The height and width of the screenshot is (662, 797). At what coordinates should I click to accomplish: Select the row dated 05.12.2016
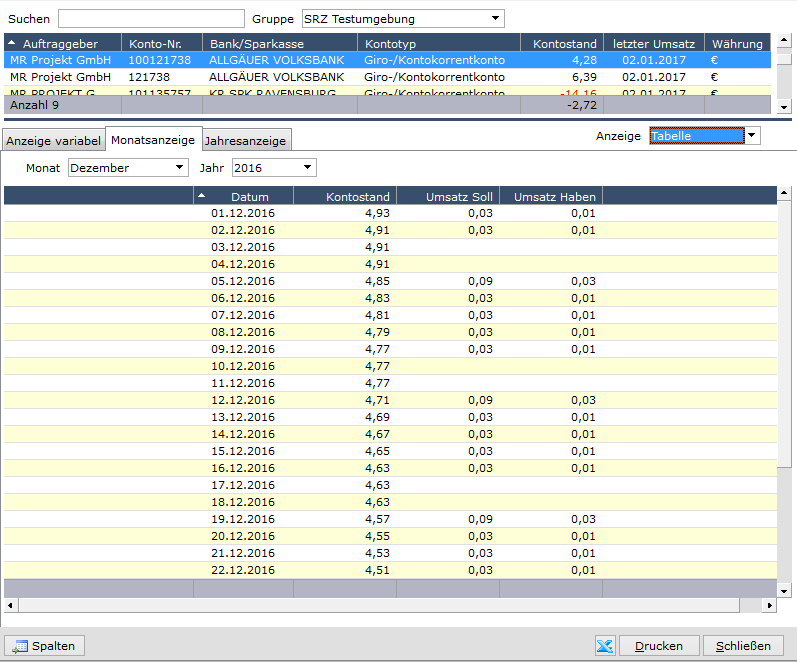coord(390,281)
